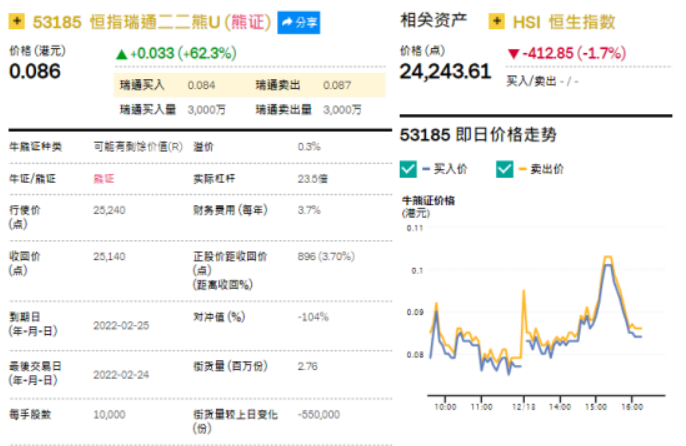Image resolution: width=686 pixels, height=446 pixels.
Task: Toggle the 卖出价 checkbox
Action: click(505, 169)
